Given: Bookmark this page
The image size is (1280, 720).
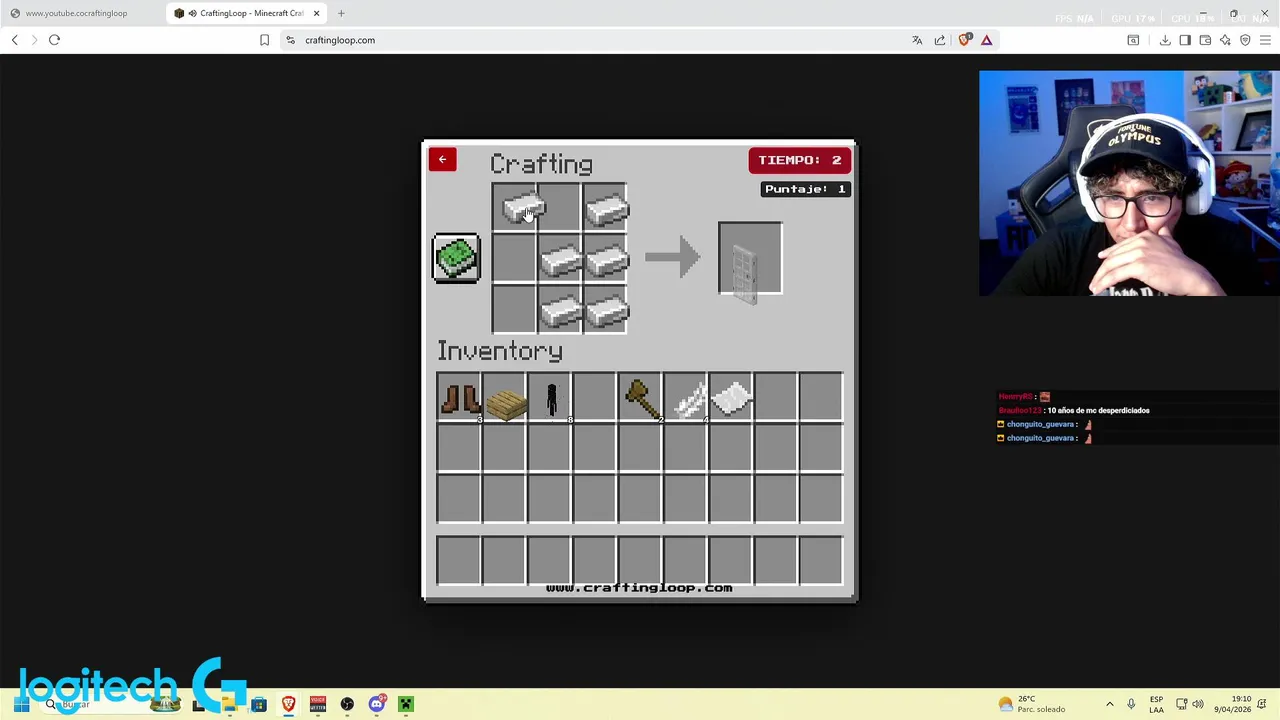Looking at the screenshot, I should 264,40.
